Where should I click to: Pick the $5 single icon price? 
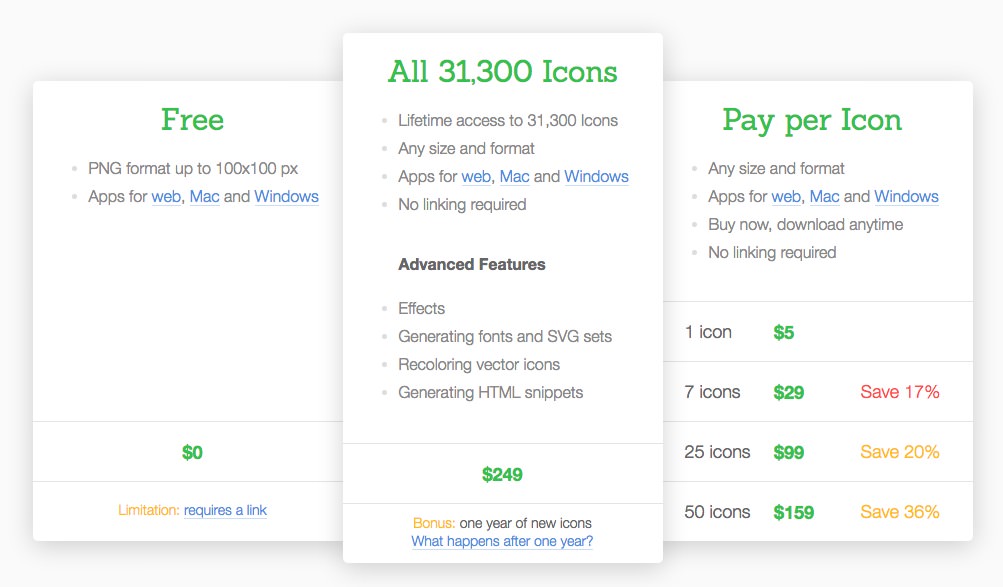pyautogui.click(x=784, y=333)
